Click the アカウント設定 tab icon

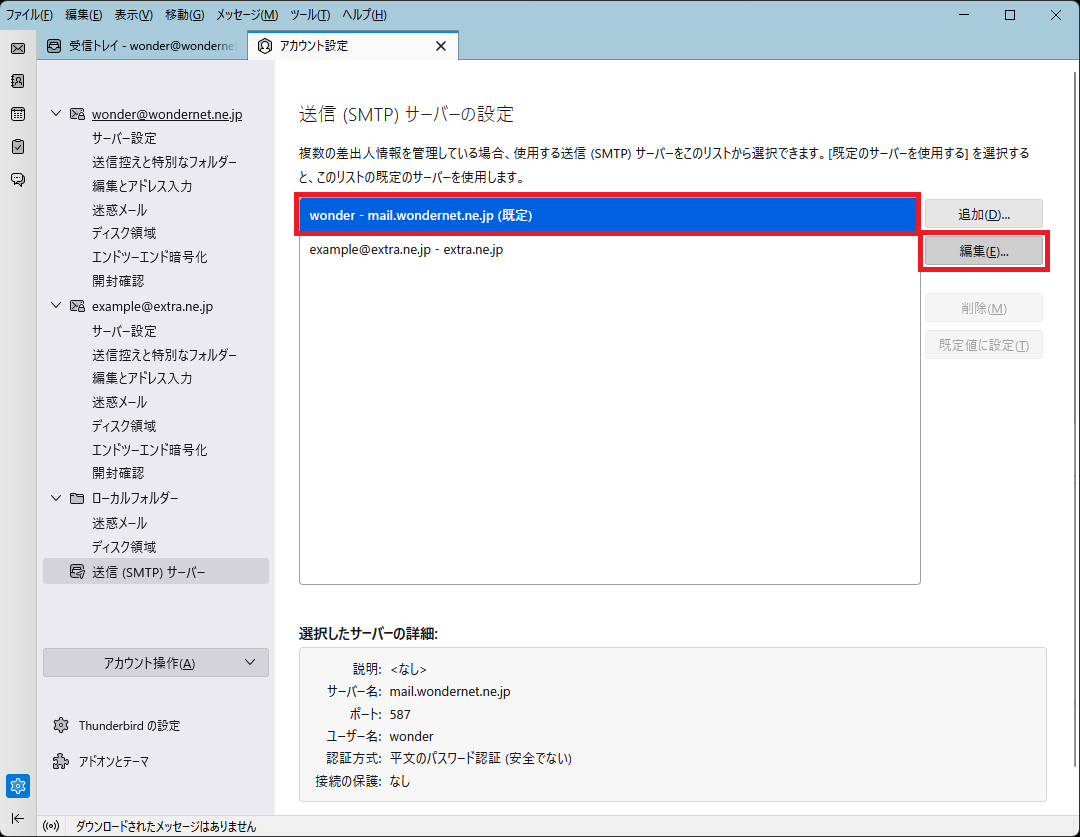(264, 46)
